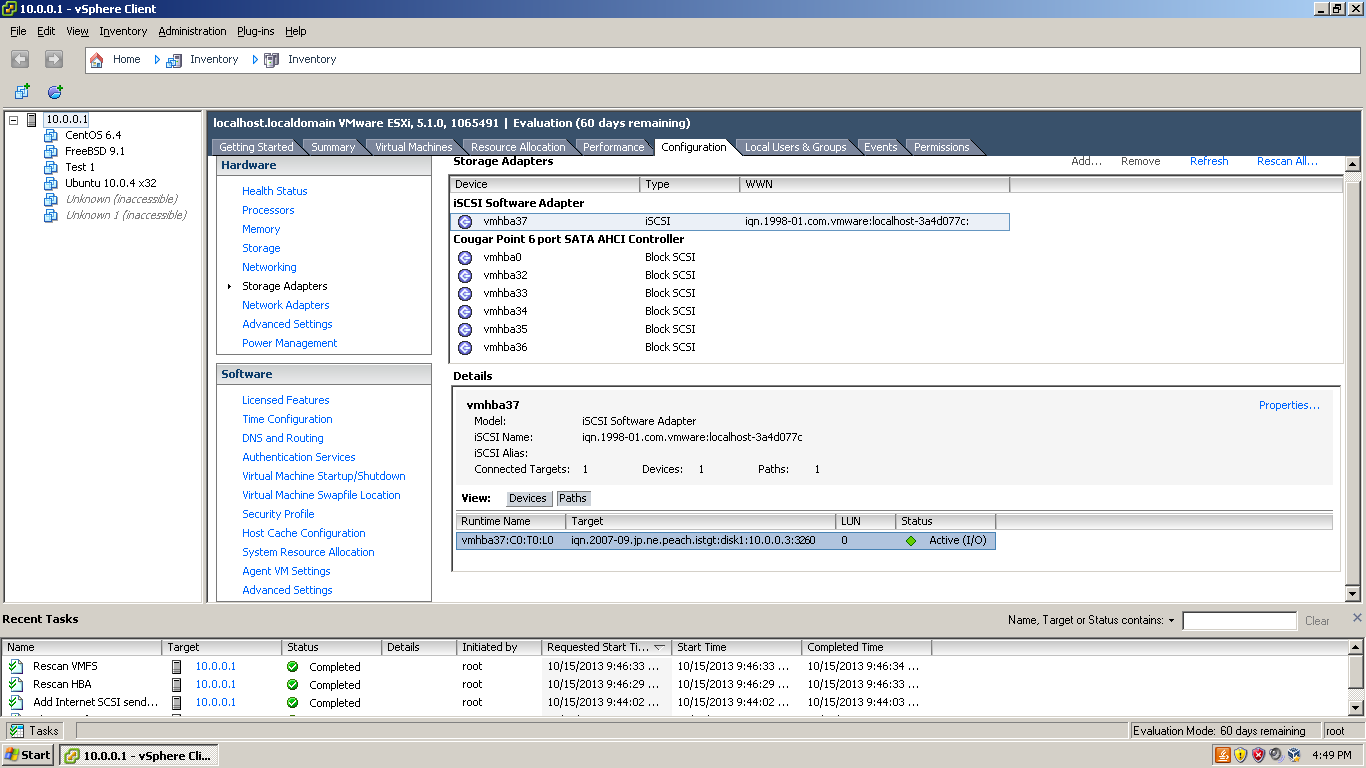Select the vmhba0 adapter icon
The width and height of the screenshot is (1366, 768).
pos(465,258)
